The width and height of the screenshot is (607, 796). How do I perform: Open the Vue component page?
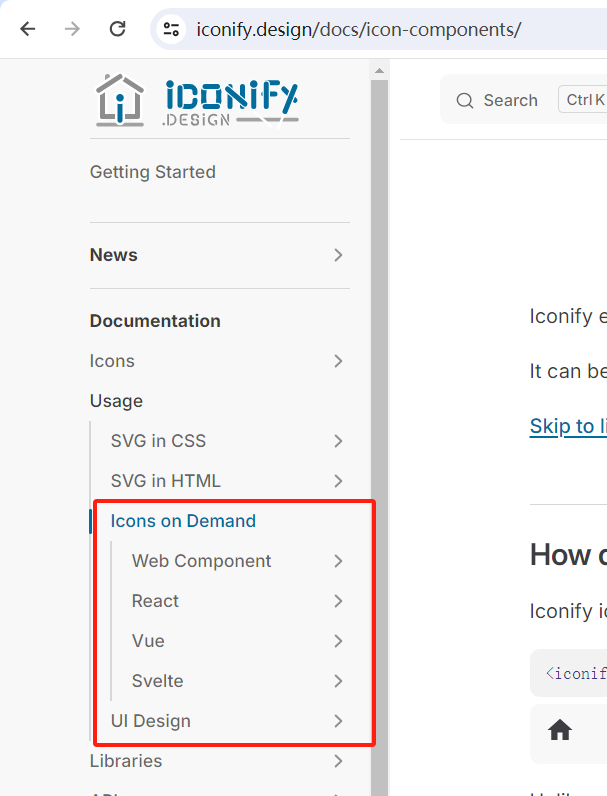tap(148, 641)
